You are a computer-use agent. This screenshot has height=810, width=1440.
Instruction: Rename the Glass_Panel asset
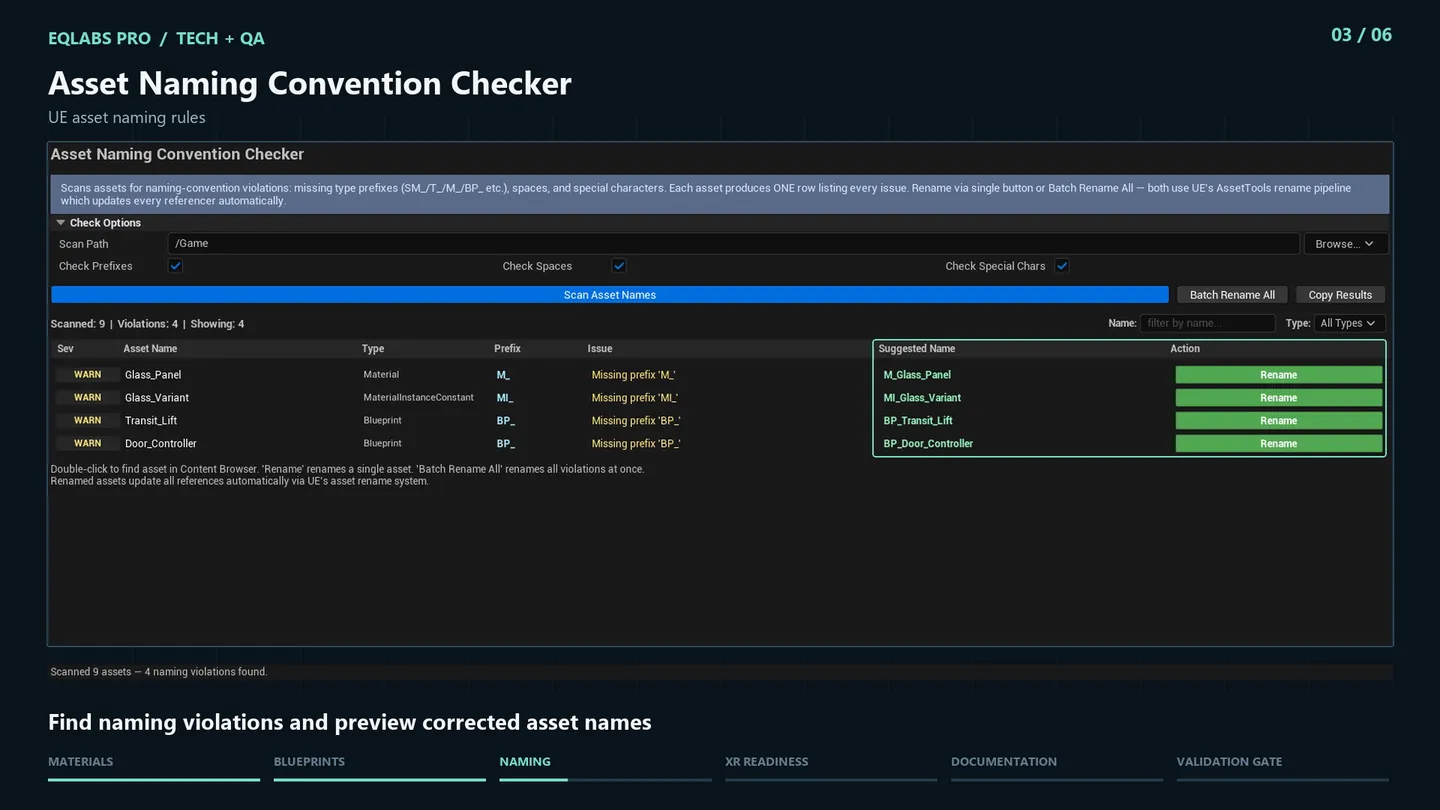(1278, 375)
